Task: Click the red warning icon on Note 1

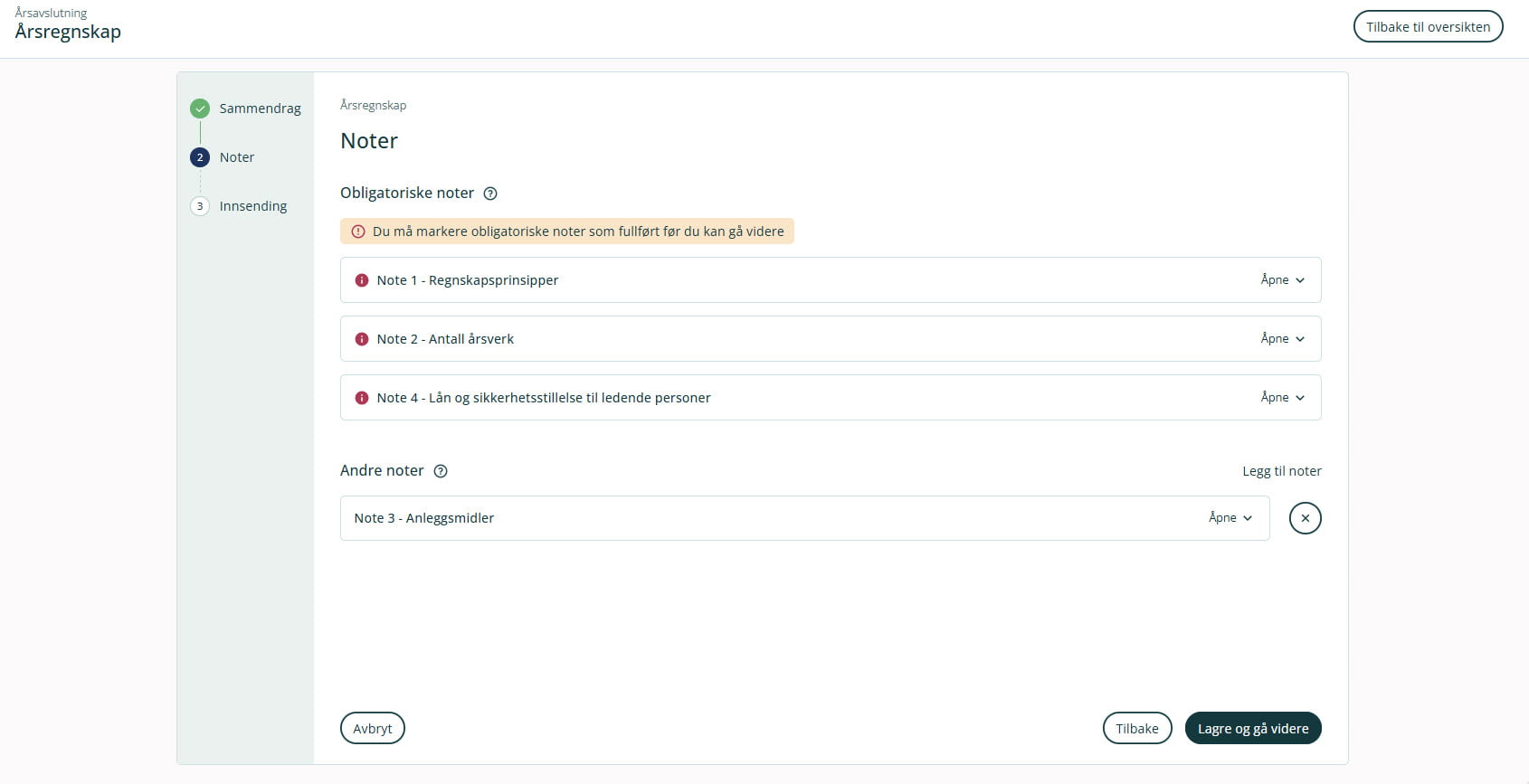Action: point(362,280)
